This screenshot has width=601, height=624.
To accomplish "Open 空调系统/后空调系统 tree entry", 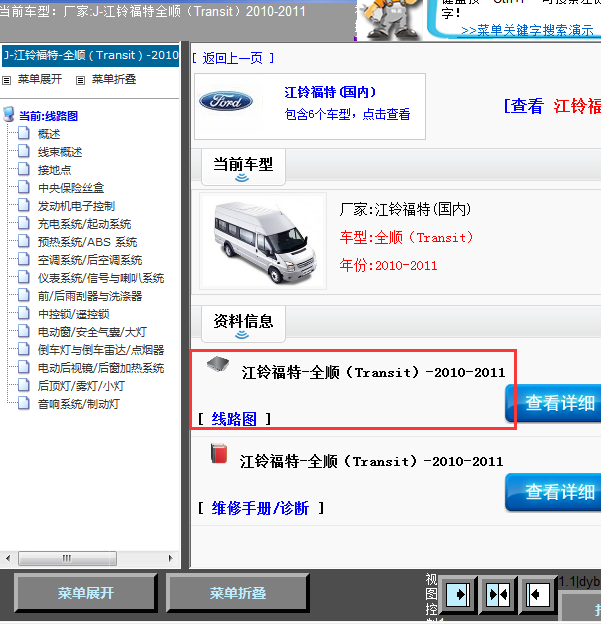I will 90,260.
